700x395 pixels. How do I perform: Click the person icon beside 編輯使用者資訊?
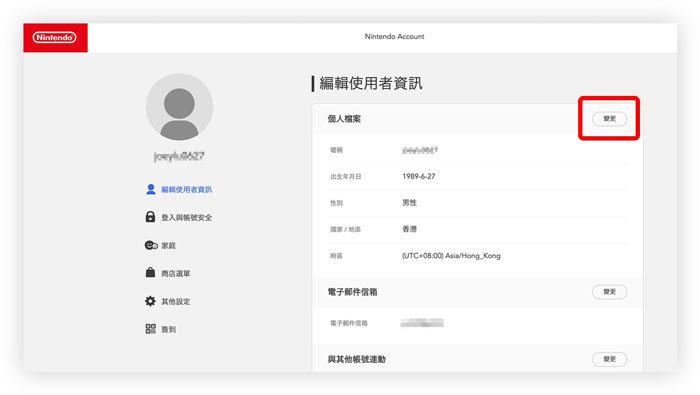coord(150,189)
